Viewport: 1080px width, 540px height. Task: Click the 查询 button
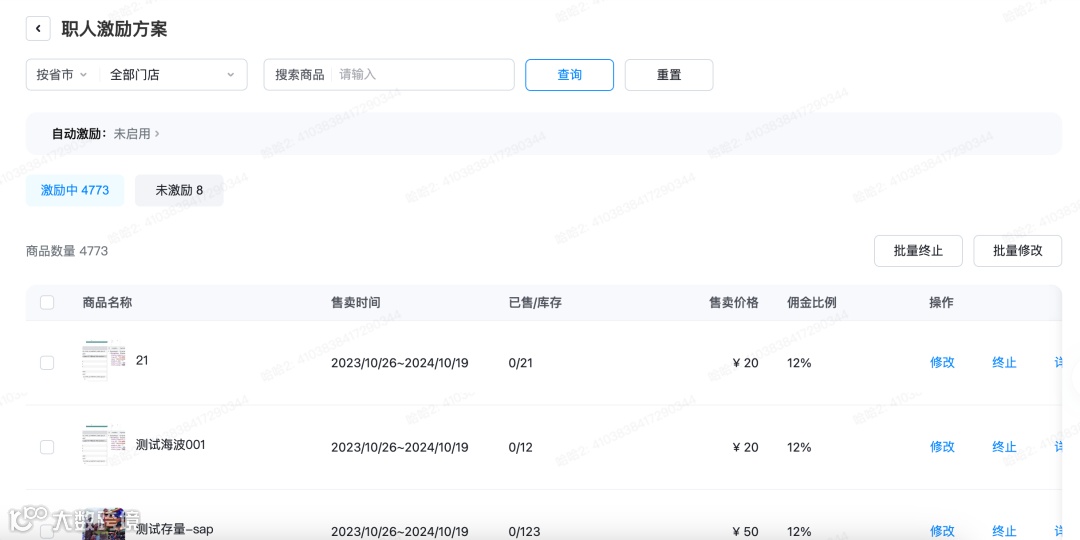[570, 74]
